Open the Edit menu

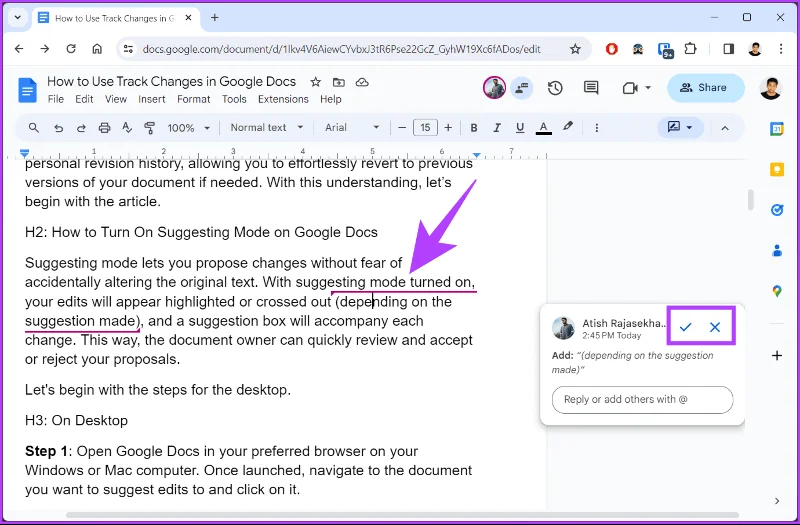(84, 99)
